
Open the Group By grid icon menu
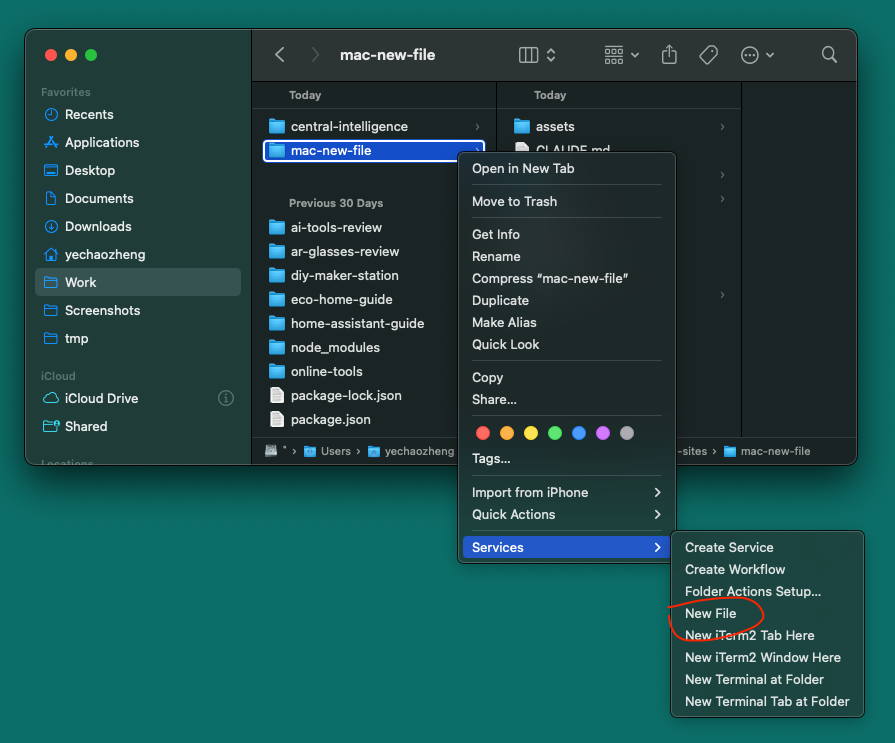[x=620, y=55]
